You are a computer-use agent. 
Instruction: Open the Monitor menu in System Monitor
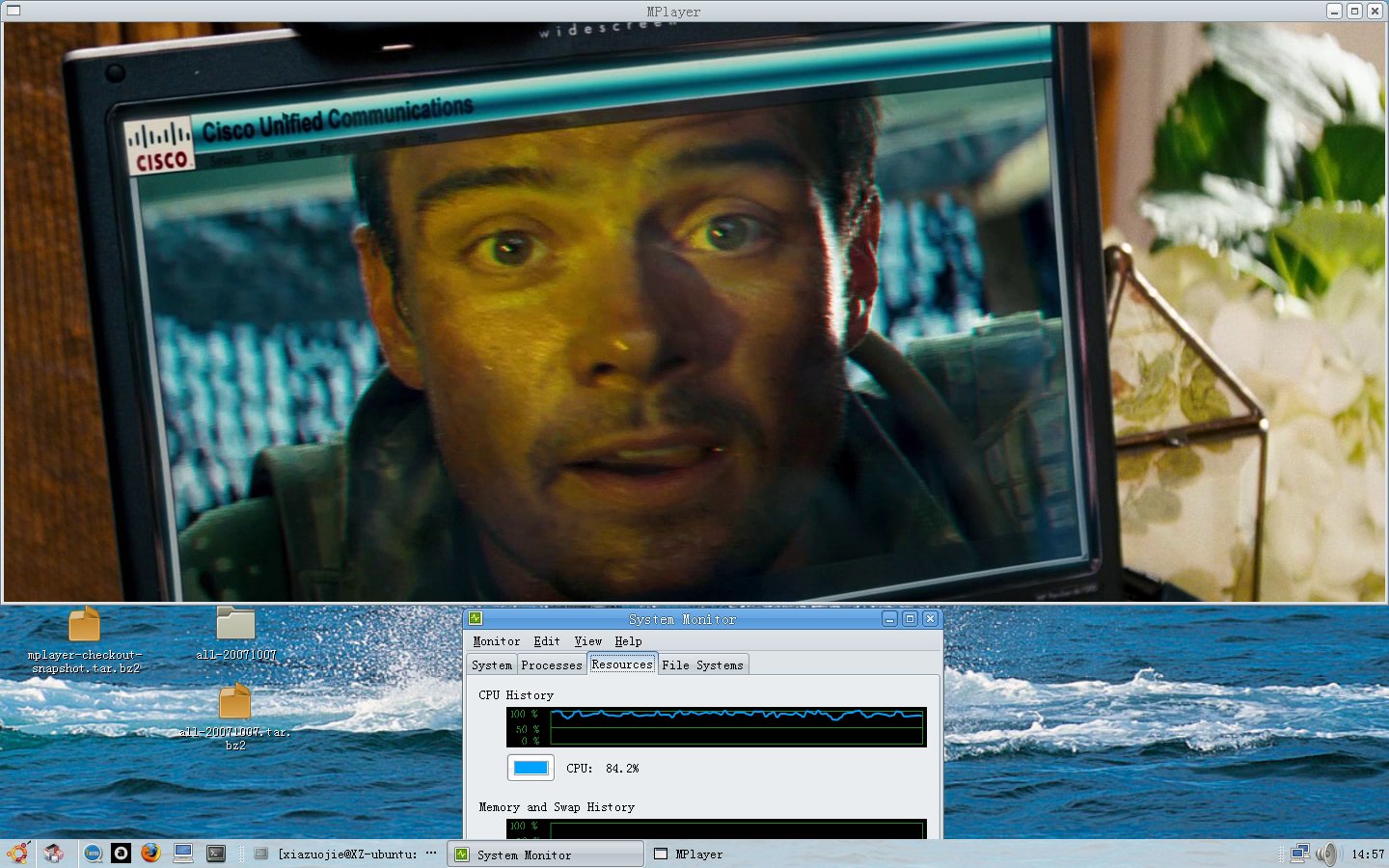(496, 641)
